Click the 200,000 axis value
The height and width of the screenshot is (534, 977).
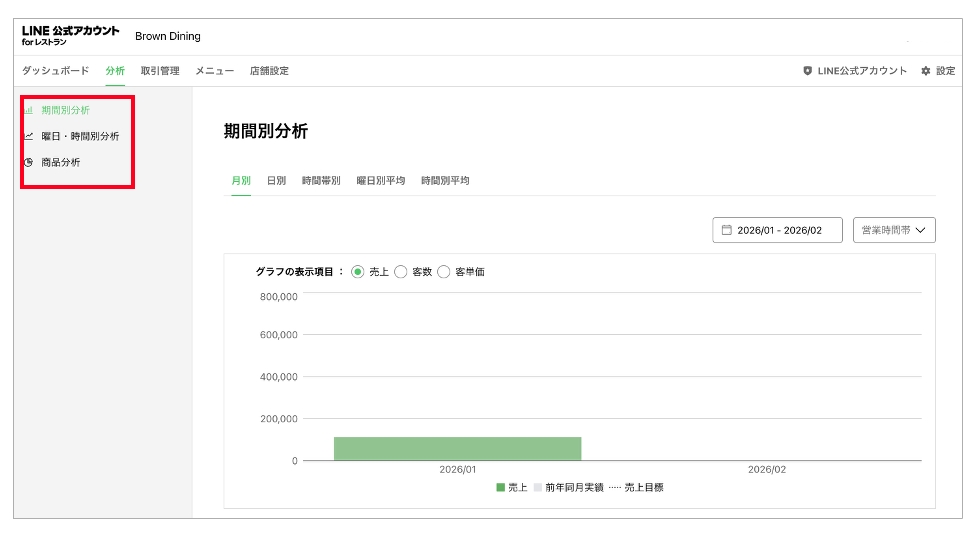(x=279, y=419)
